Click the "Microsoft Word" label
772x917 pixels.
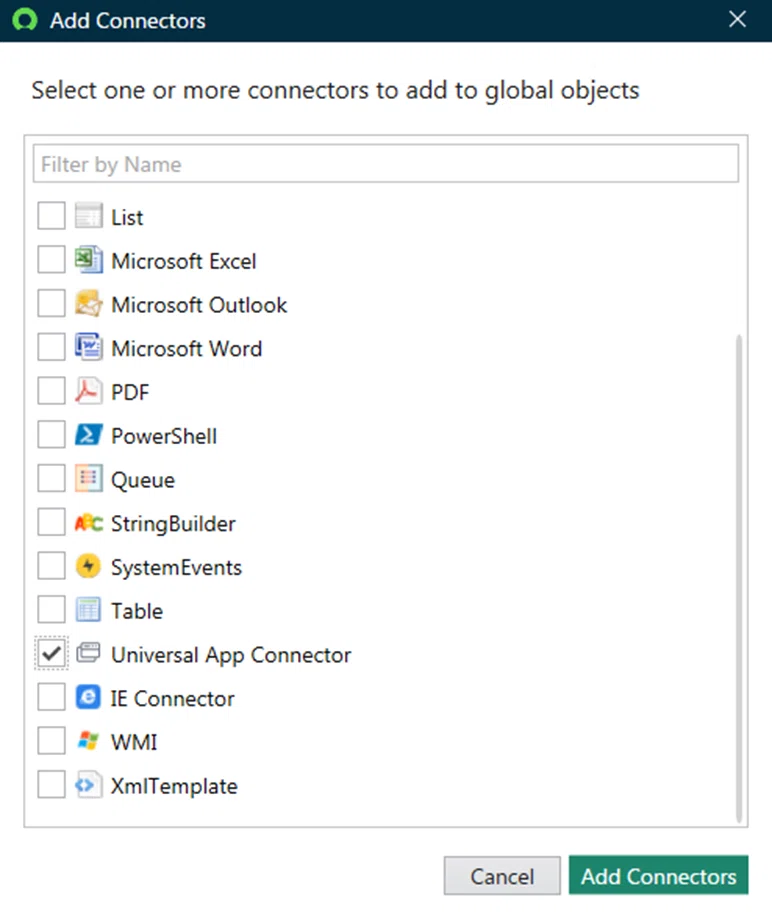187,349
